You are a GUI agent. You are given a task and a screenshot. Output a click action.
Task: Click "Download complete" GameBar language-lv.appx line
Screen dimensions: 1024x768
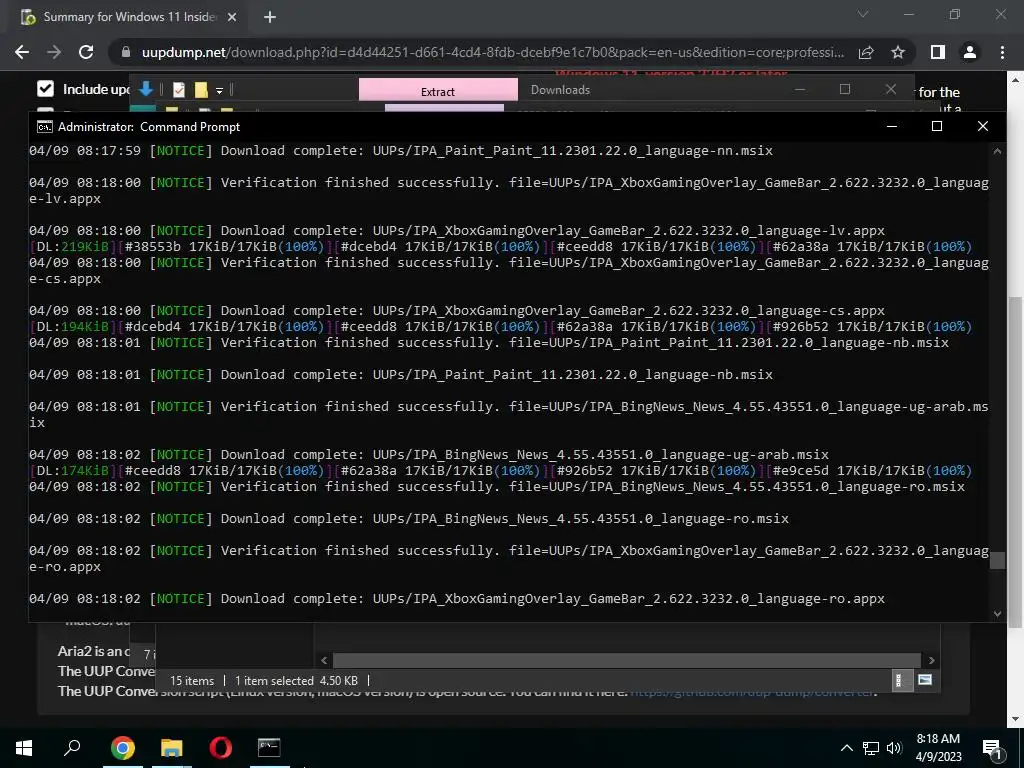pos(456,231)
